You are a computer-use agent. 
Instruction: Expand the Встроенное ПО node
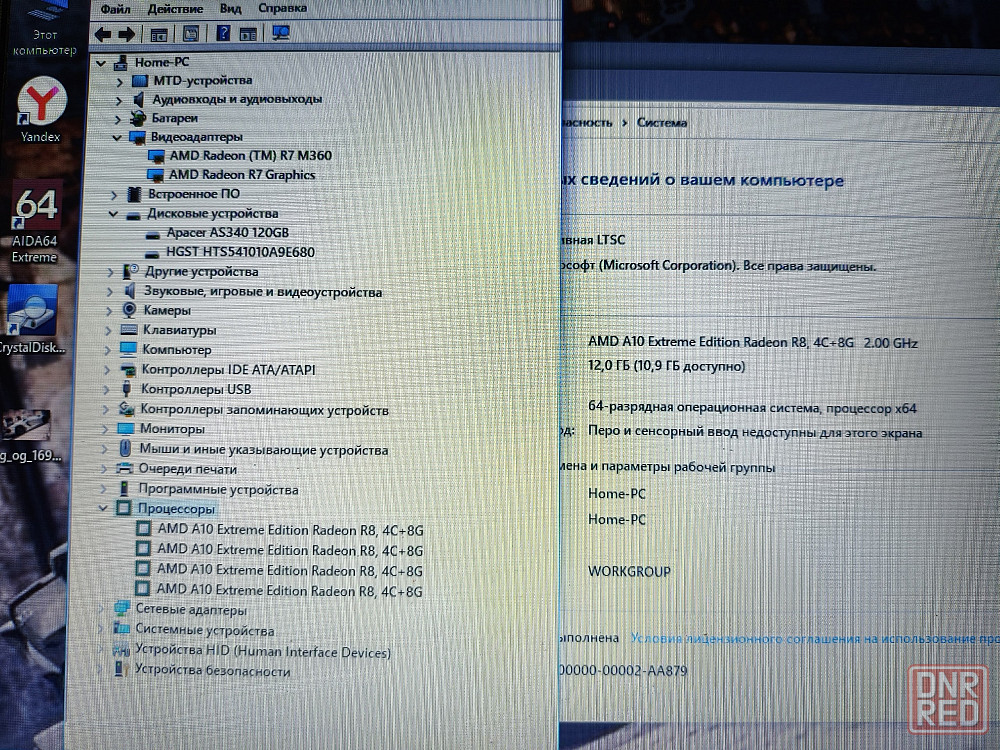[x=114, y=195]
